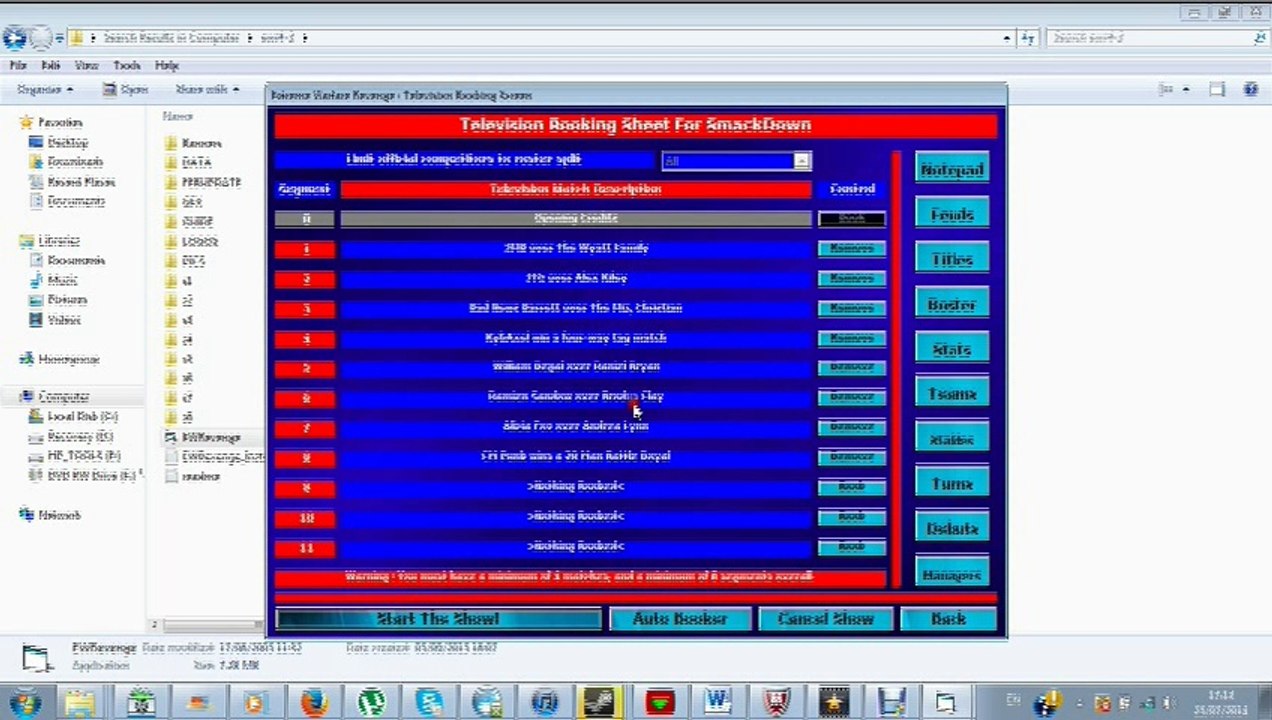Open uTorrent from the taskbar
The width and height of the screenshot is (1272, 720).
point(373,701)
